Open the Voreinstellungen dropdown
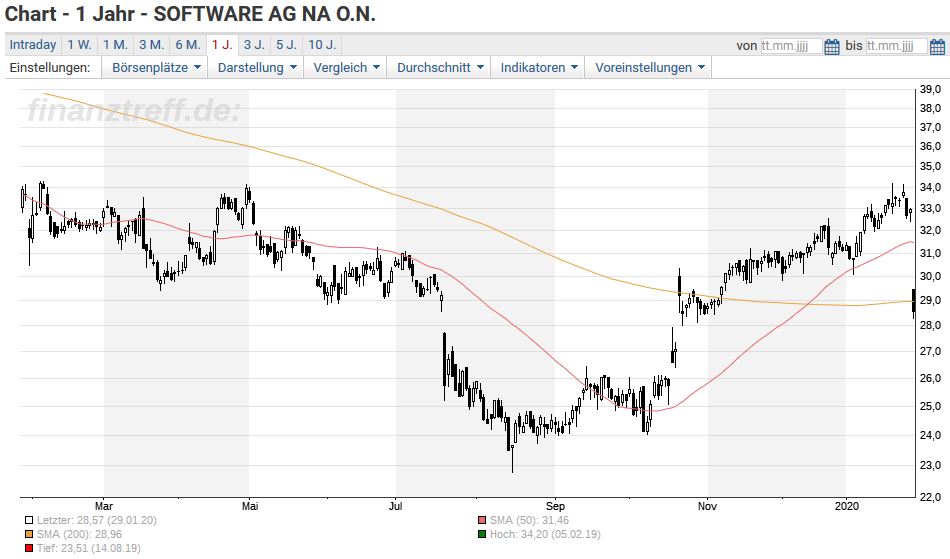Image resolution: width=950 pixels, height=559 pixels. [x=649, y=68]
